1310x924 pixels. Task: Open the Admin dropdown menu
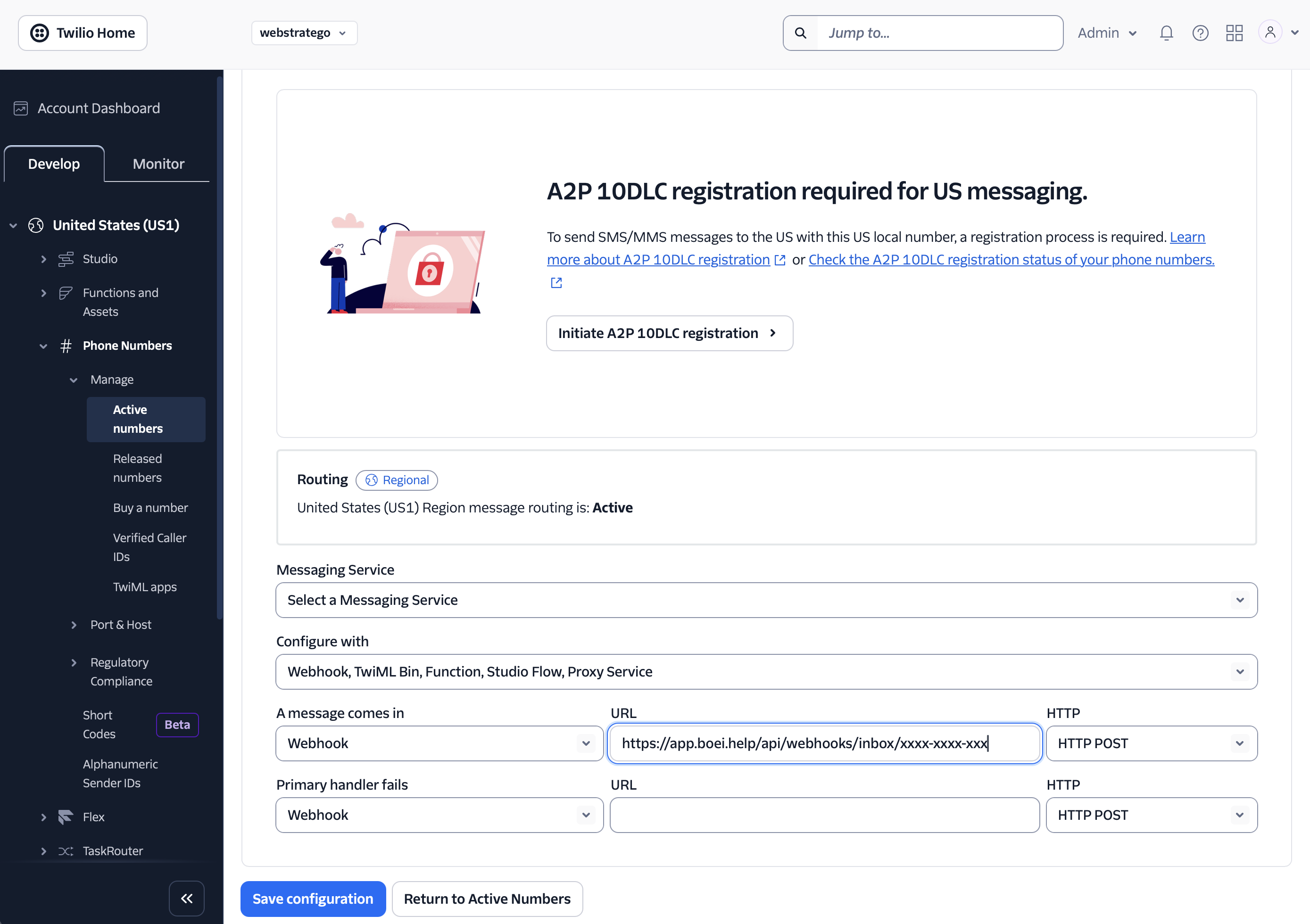pos(1107,33)
